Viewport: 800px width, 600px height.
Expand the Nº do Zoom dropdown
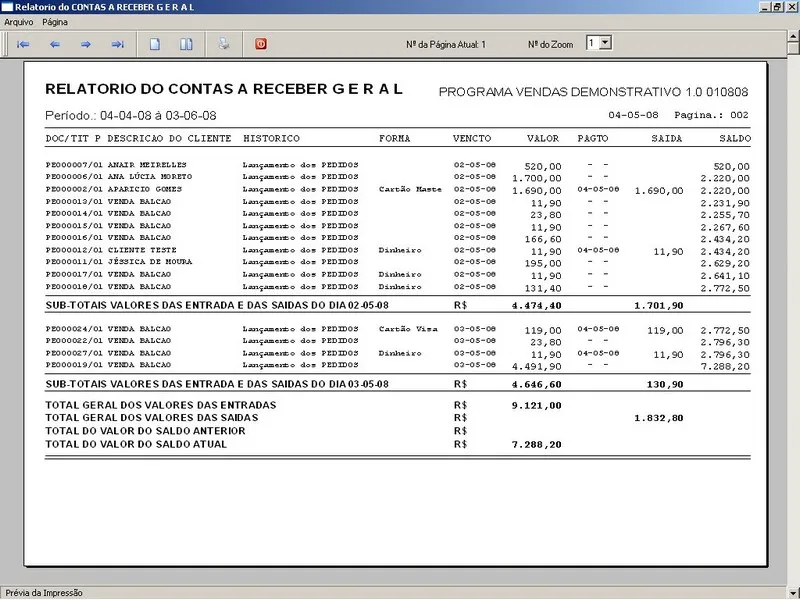tap(605, 43)
